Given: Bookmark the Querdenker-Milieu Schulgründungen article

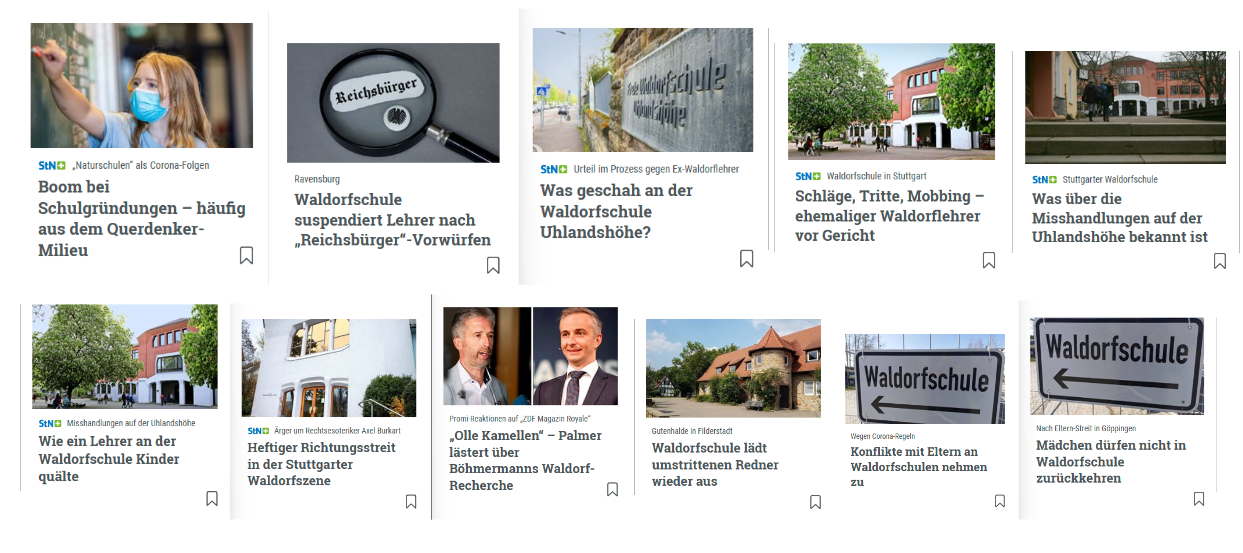Looking at the screenshot, I should pos(246,255).
